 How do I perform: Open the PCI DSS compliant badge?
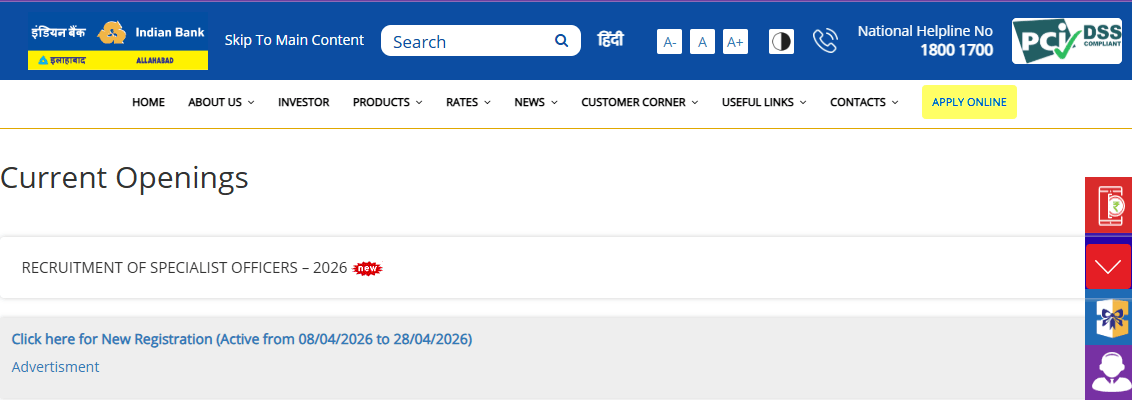click(1066, 41)
